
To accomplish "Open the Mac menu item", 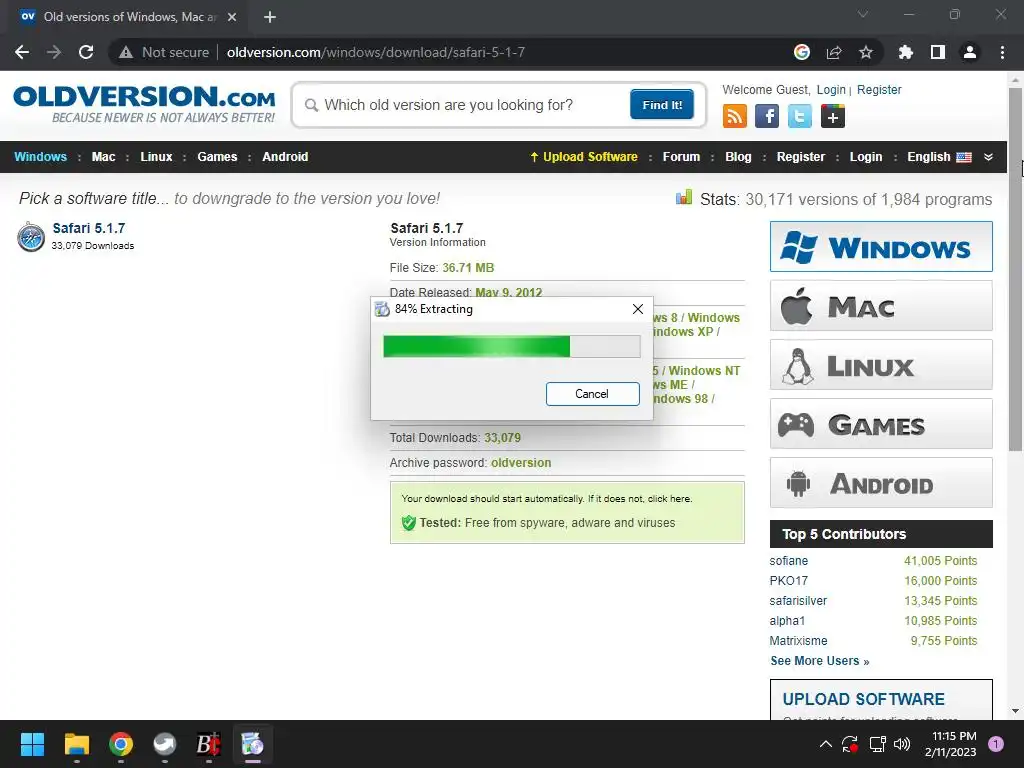I will click(103, 157).
